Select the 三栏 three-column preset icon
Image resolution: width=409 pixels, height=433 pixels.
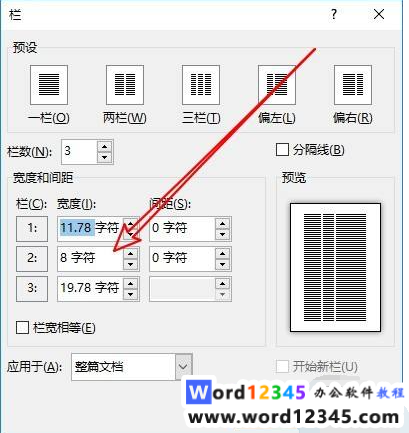coord(201,85)
